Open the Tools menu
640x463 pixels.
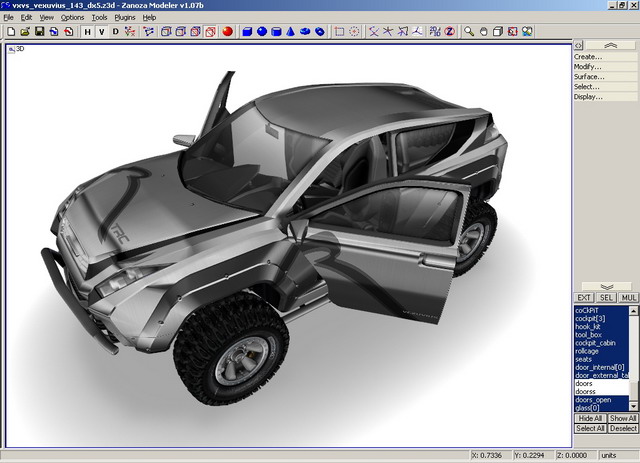point(99,18)
